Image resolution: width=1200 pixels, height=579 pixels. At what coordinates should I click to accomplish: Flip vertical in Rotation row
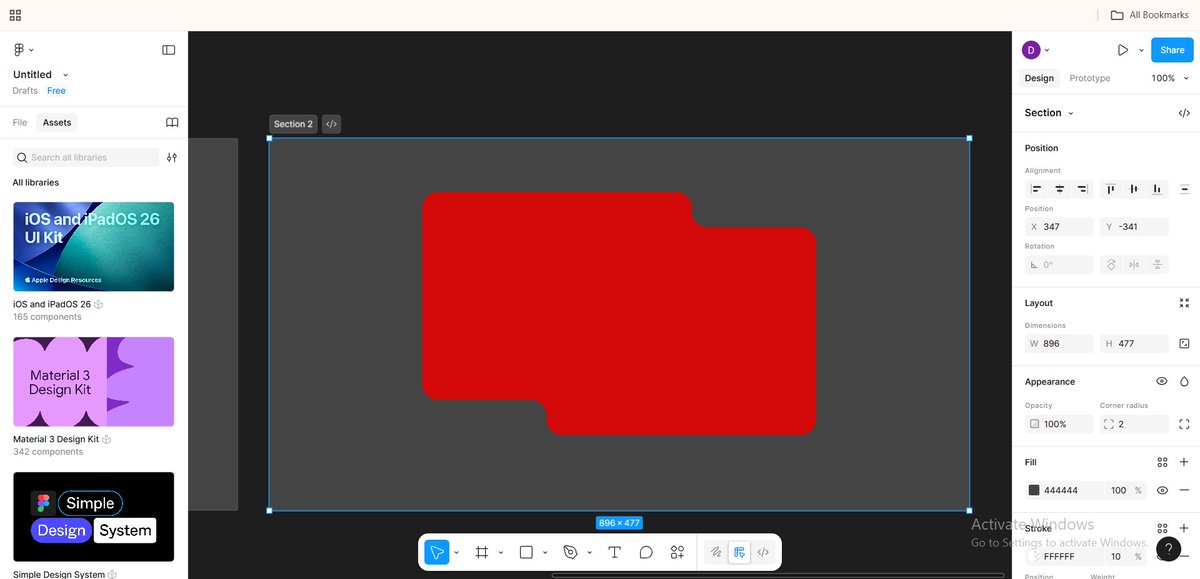pos(1157,265)
